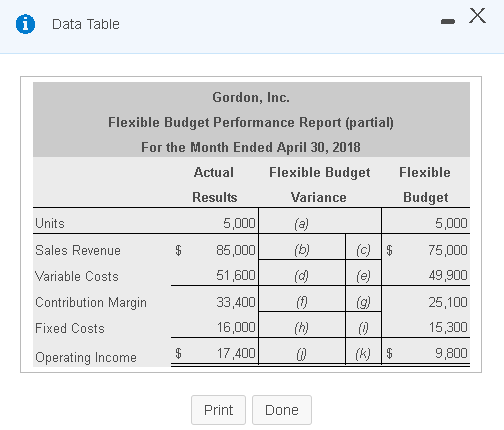Image resolution: width=504 pixels, height=430 pixels.
Task: Click the Print button
Action: [218, 410]
